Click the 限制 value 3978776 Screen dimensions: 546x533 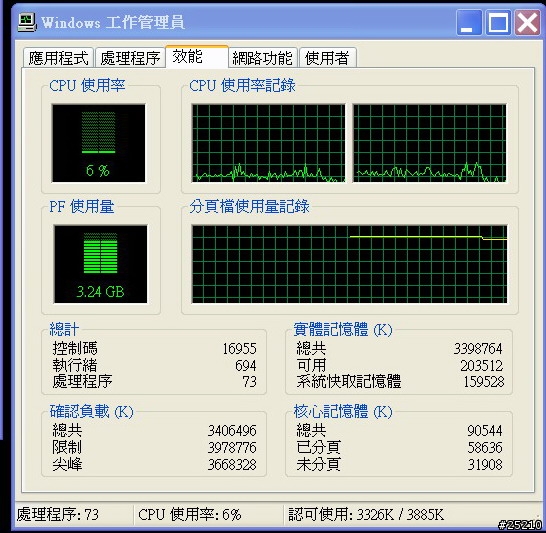click(x=232, y=447)
